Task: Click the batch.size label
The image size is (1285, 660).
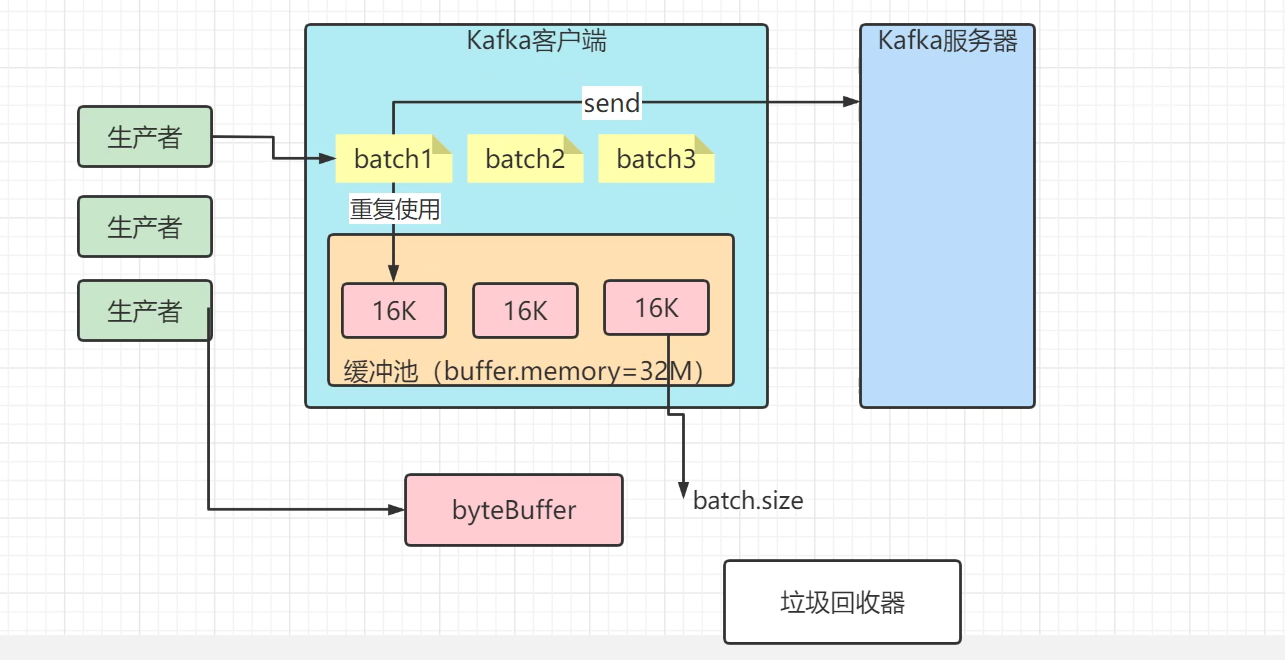Action: 748,500
